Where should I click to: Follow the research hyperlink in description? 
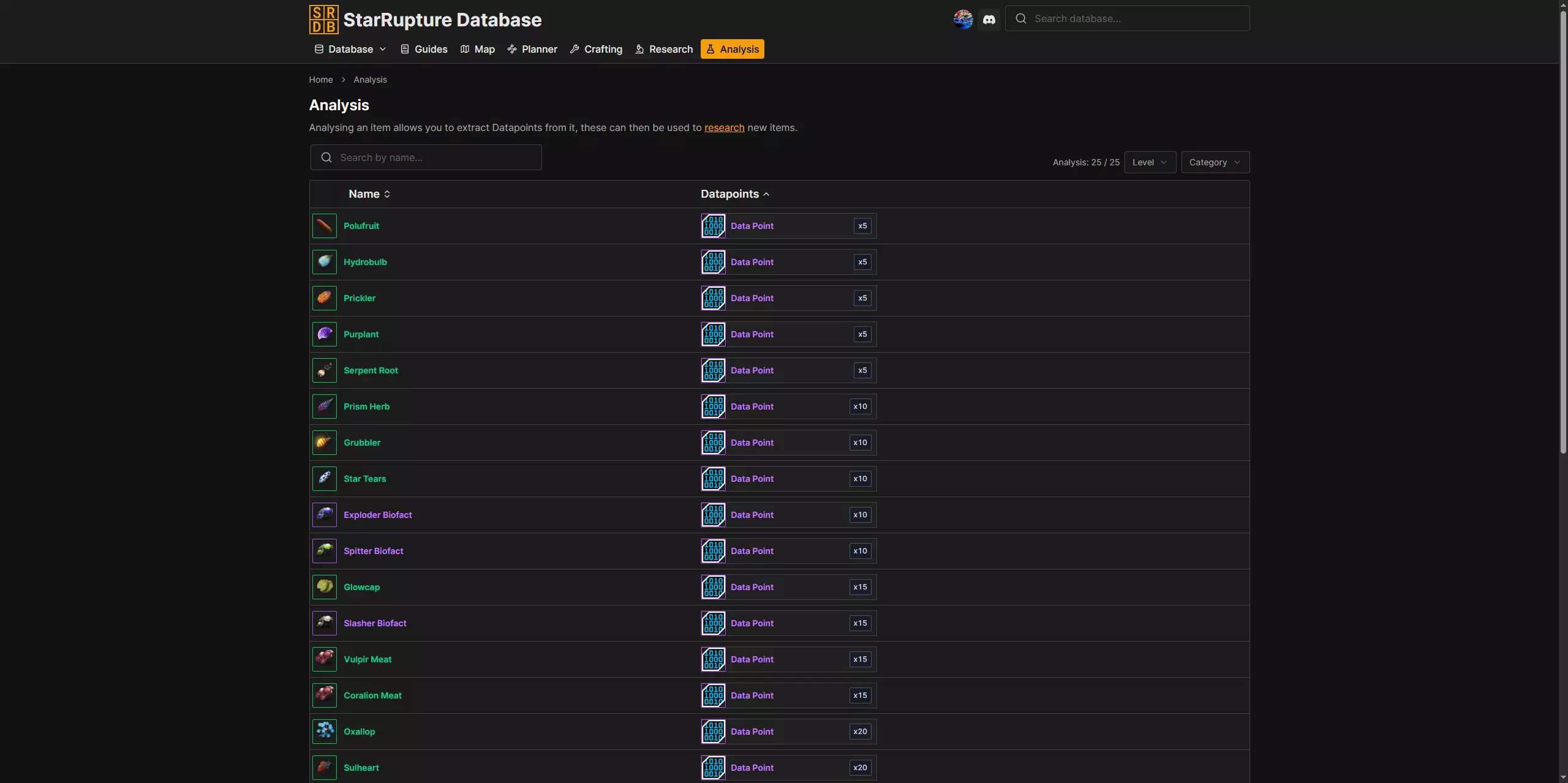point(724,127)
